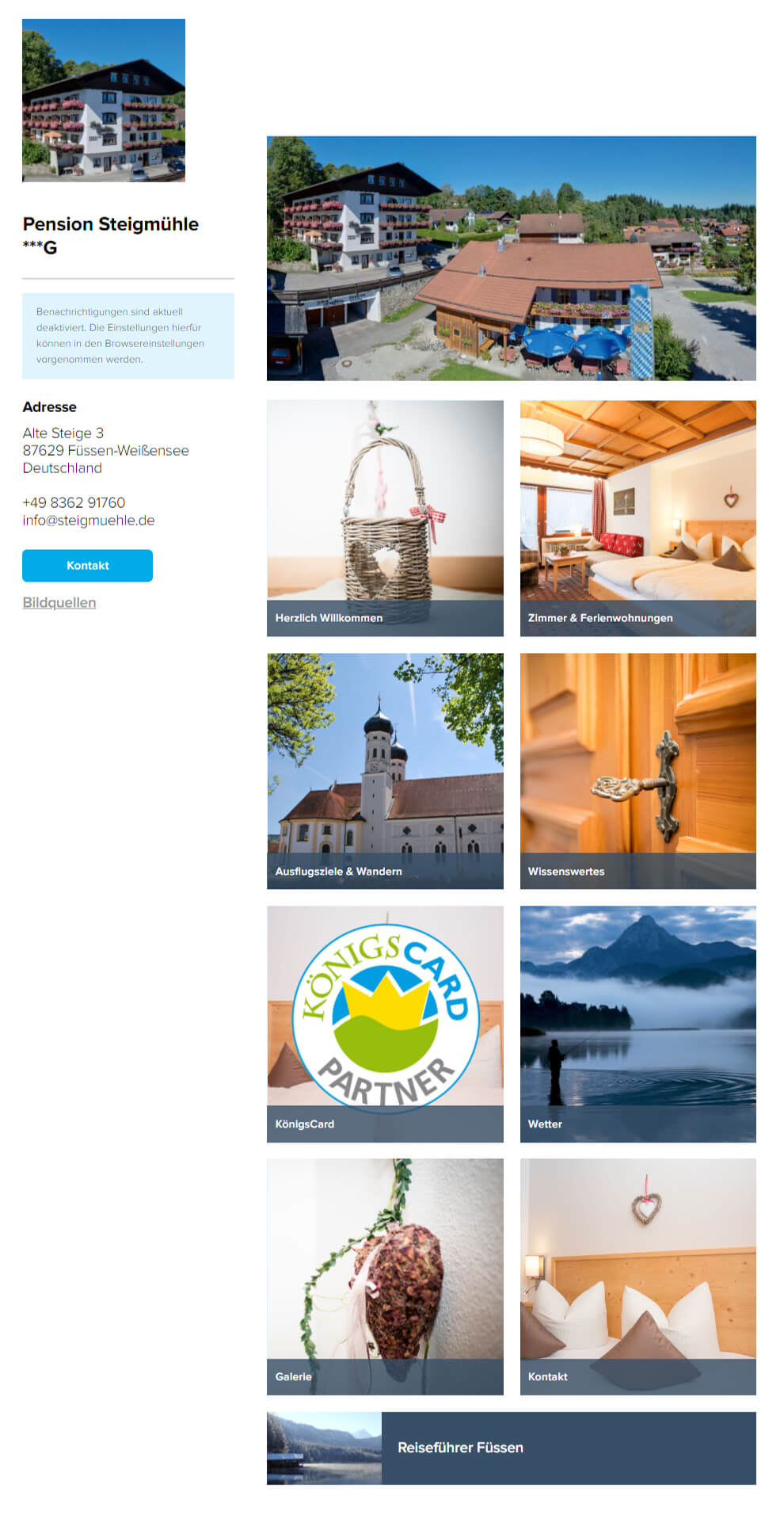This screenshot has height=1515, width=784.
Task: Click the large panoramic header image
Action: 512,258
